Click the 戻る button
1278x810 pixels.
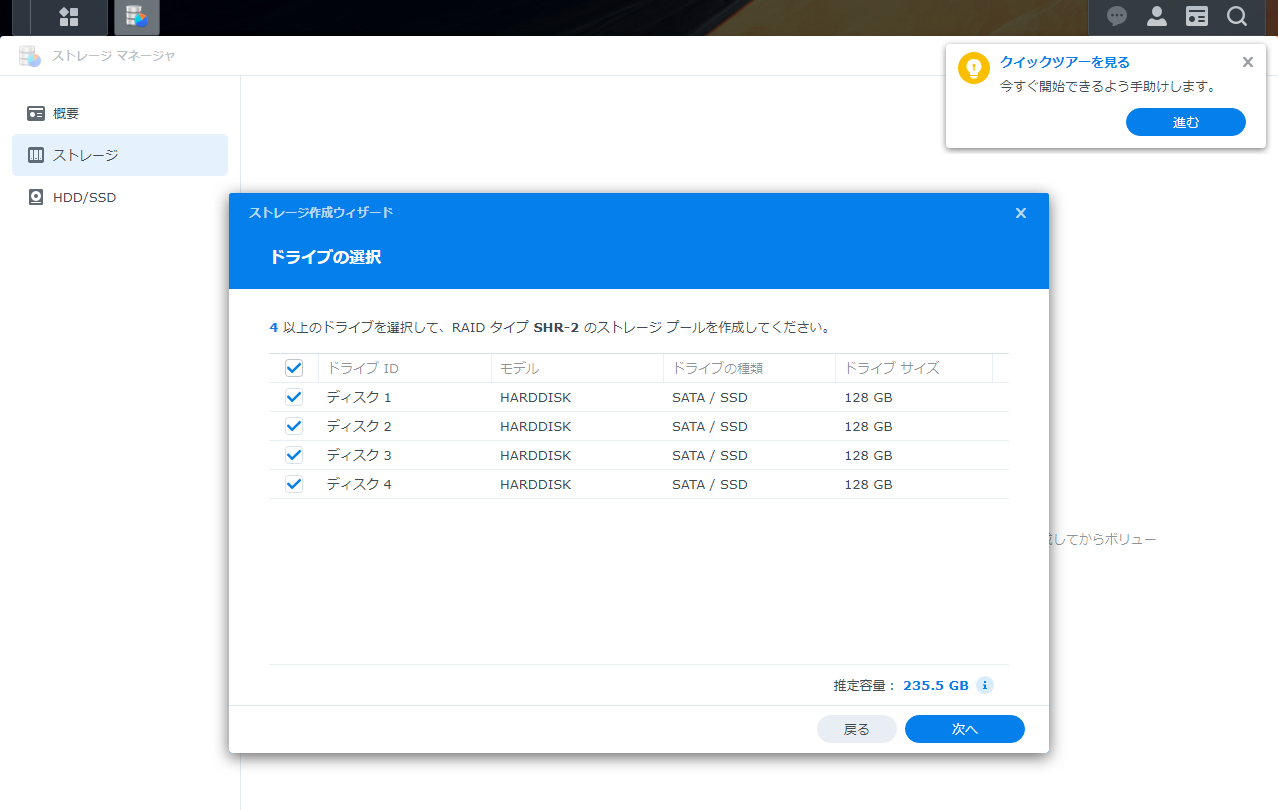[856, 729]
